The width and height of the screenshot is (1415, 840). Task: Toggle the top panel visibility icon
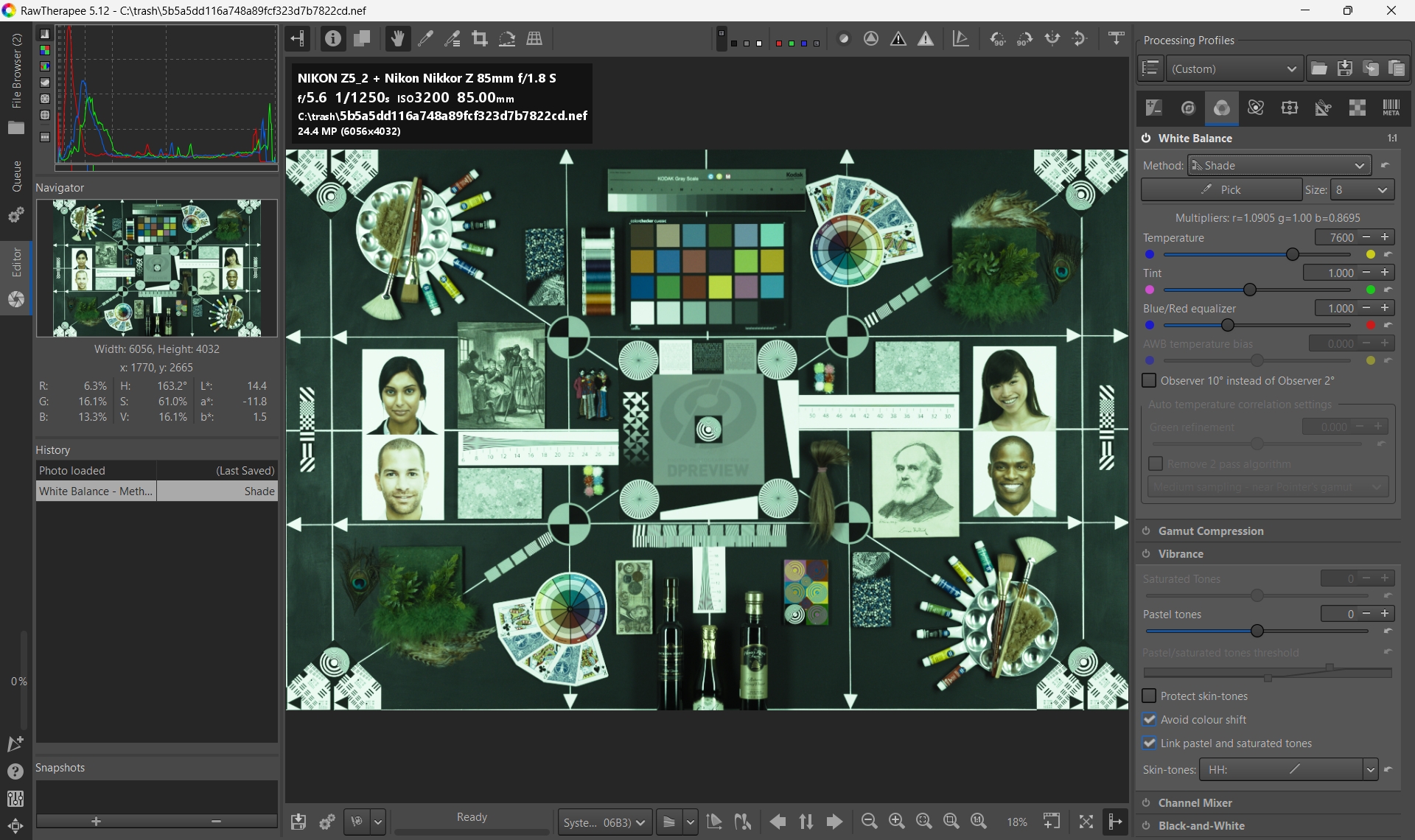click(1117, 38)
